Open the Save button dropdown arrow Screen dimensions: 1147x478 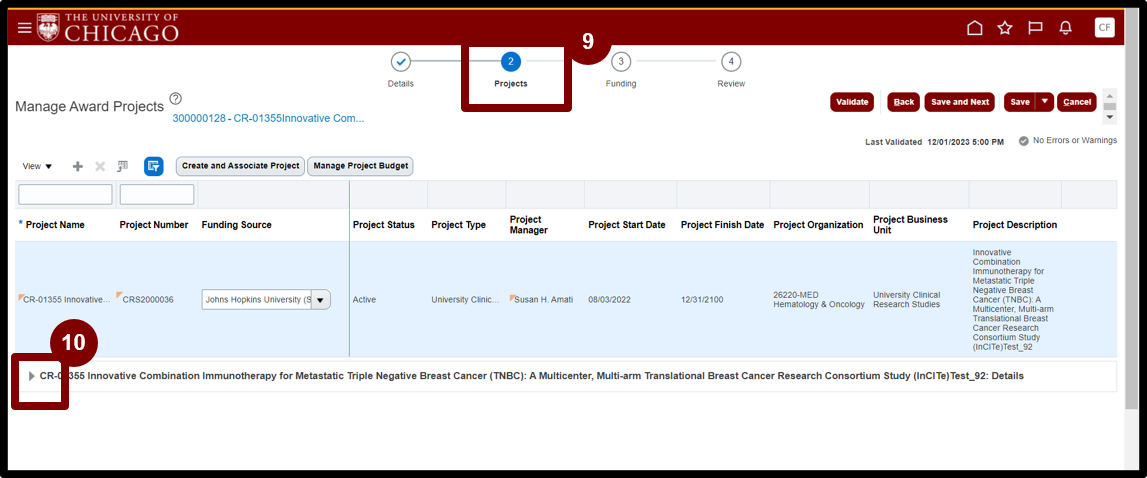pos(1045,102)
